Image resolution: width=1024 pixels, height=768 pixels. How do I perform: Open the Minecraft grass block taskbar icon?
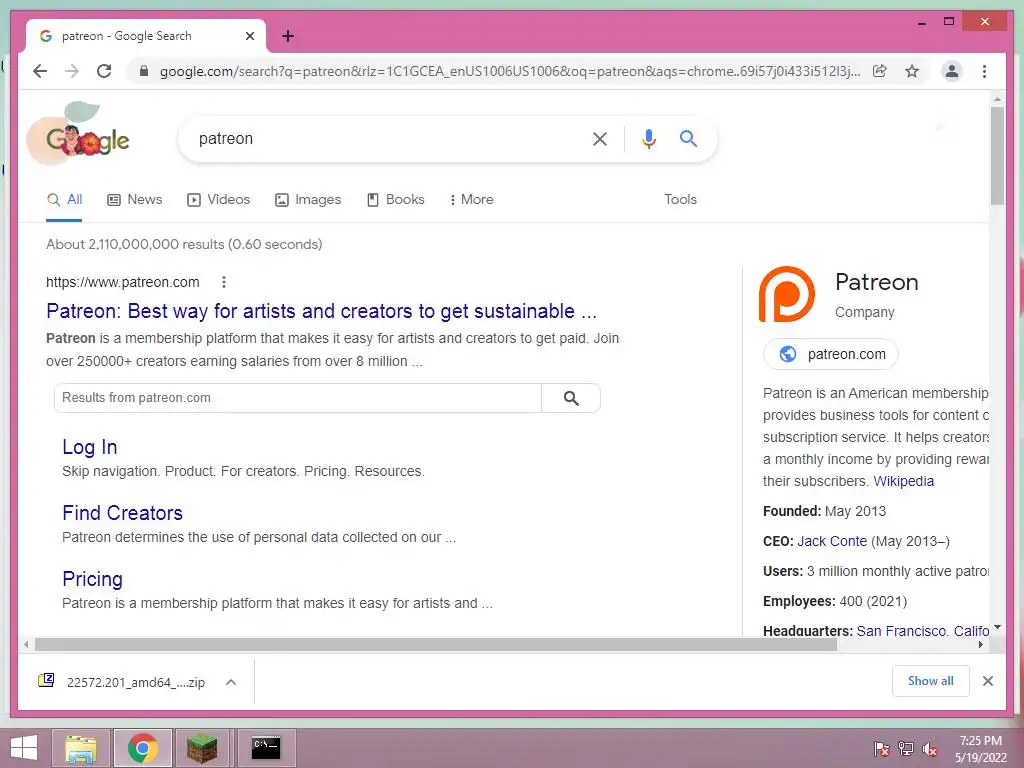[202, 748]
